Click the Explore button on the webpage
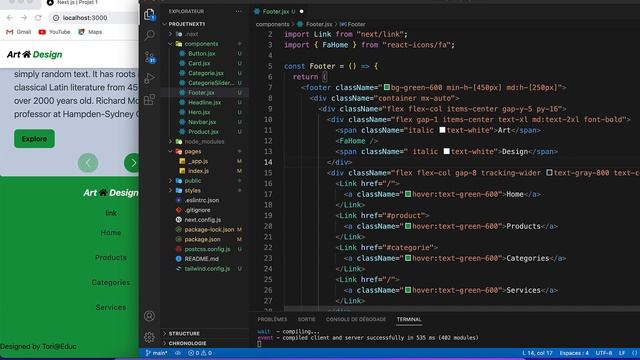 34,139
